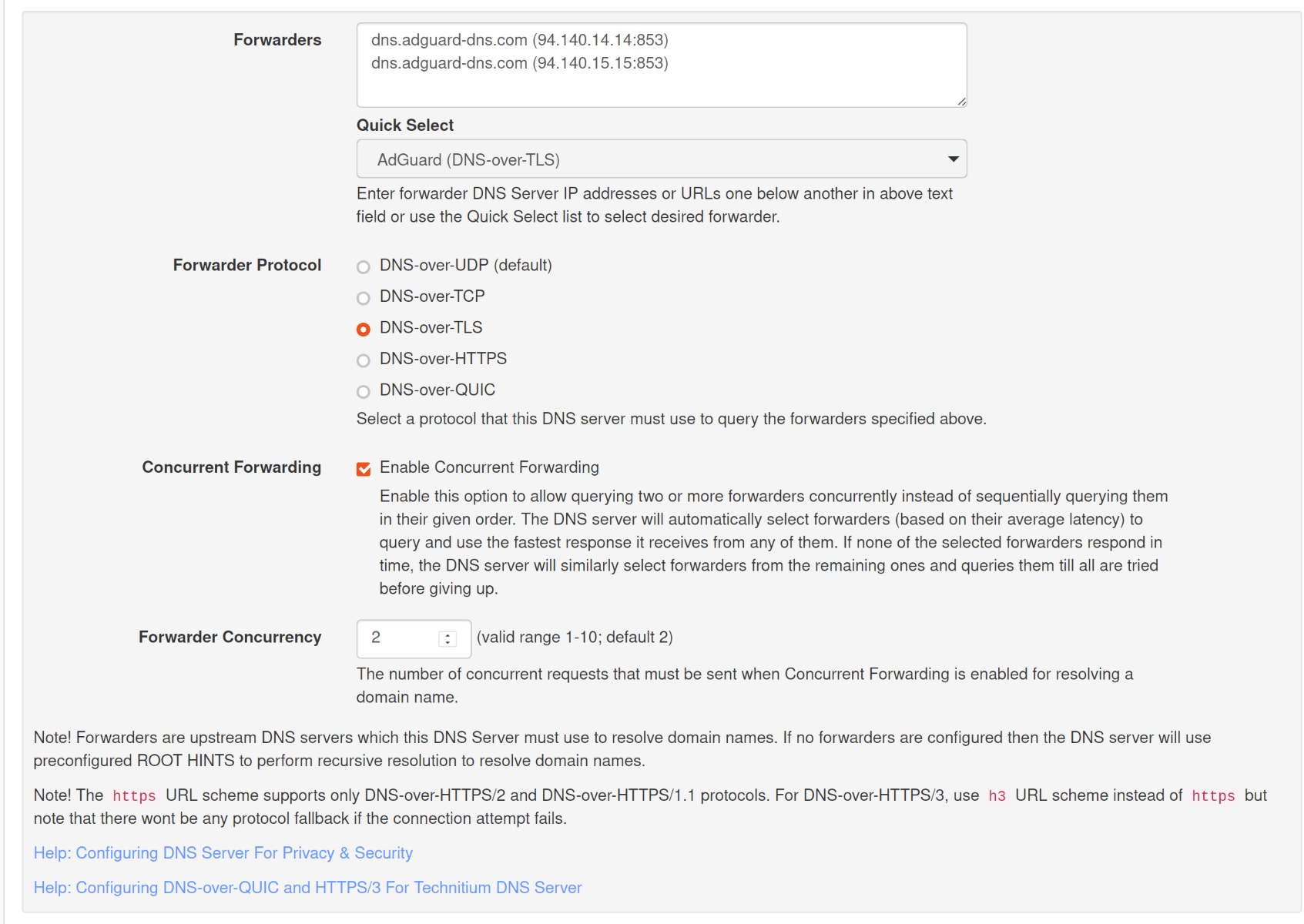Viewport: 1304px width, 924px height.
Task: Click inside the Forwarders text area
Action: (x=662, y=65)
